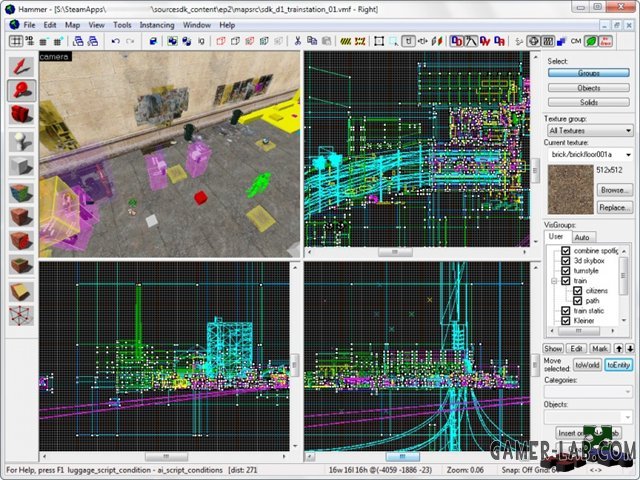Select the red arrow Selection tool
The width and height of the screenshot is (640, 480).
[x=21, y=66]
